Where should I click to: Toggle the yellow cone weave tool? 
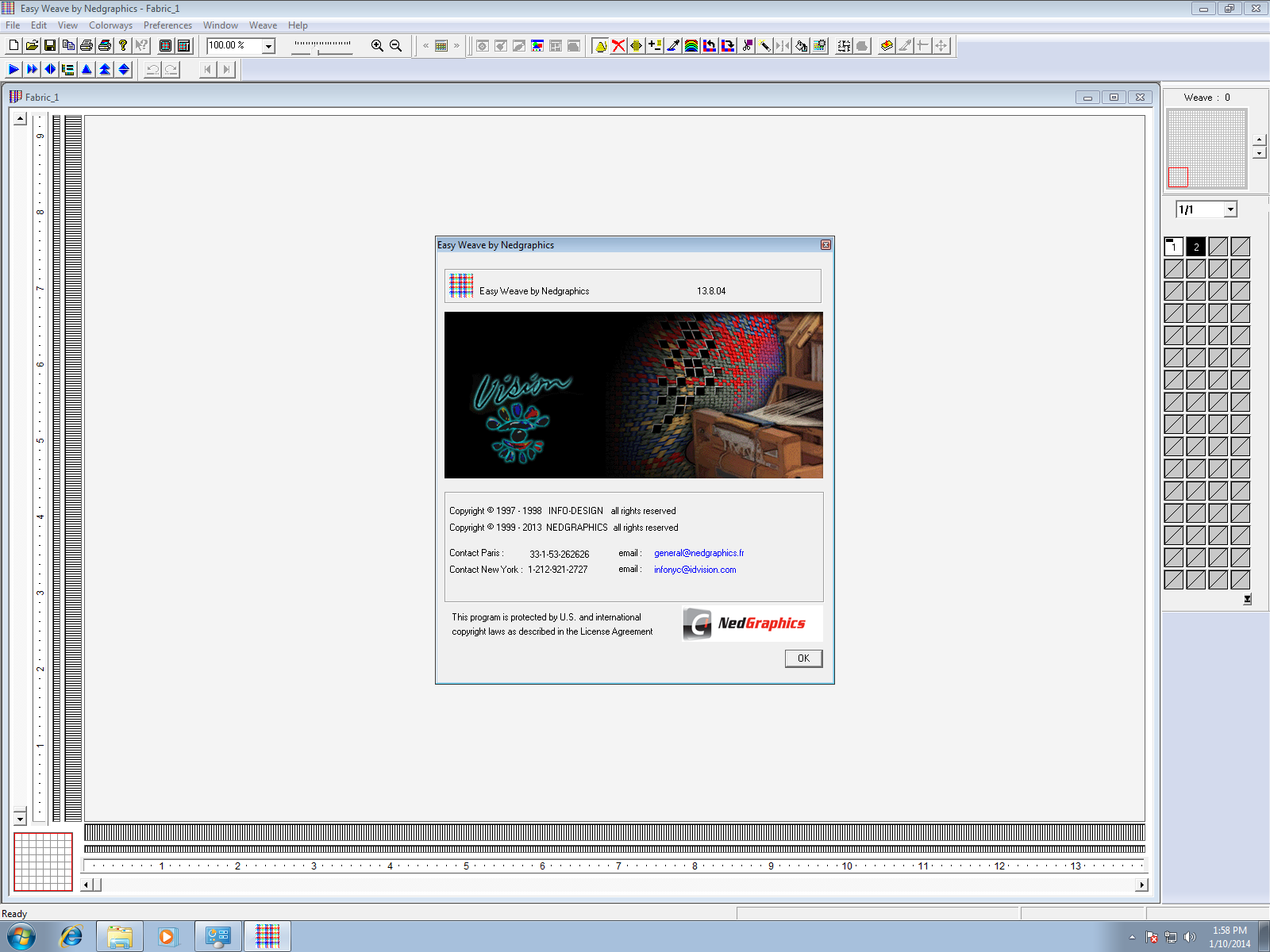point(600,45)
